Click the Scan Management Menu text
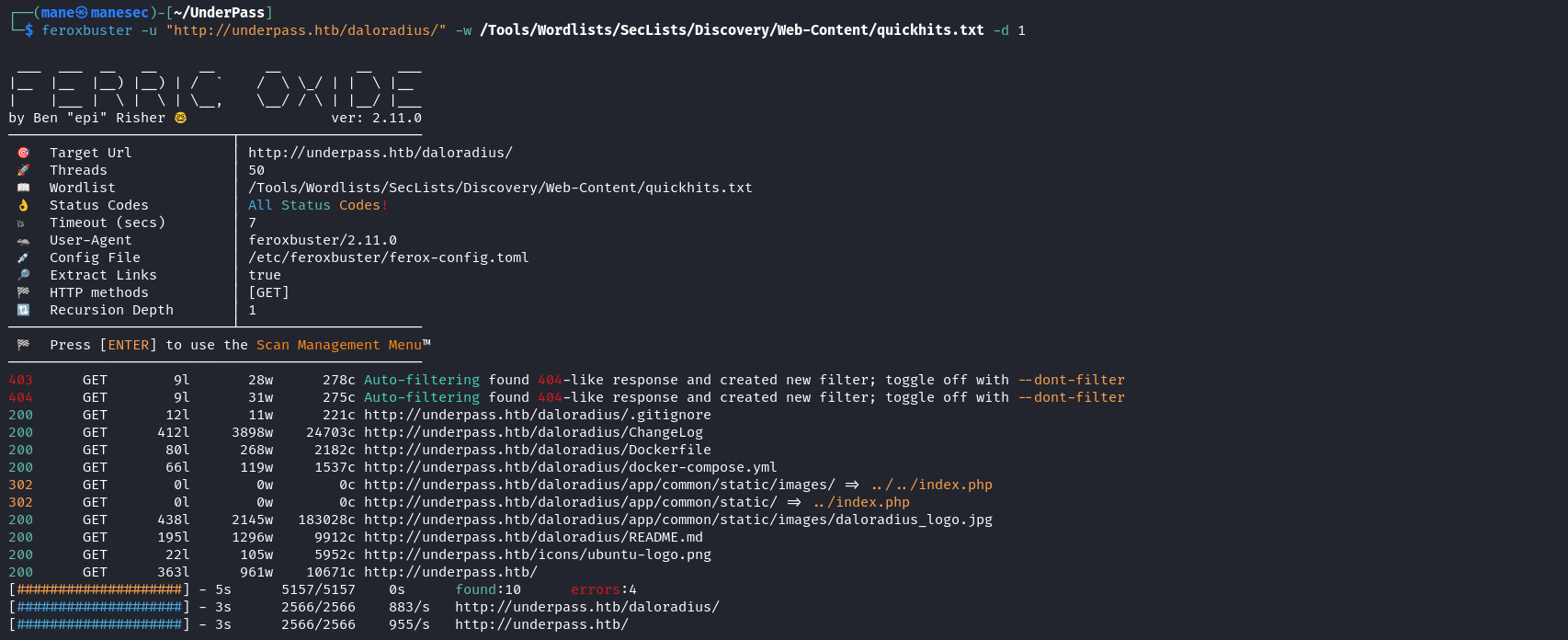Viewport: 1568px width, 640px height. (339, 345)
